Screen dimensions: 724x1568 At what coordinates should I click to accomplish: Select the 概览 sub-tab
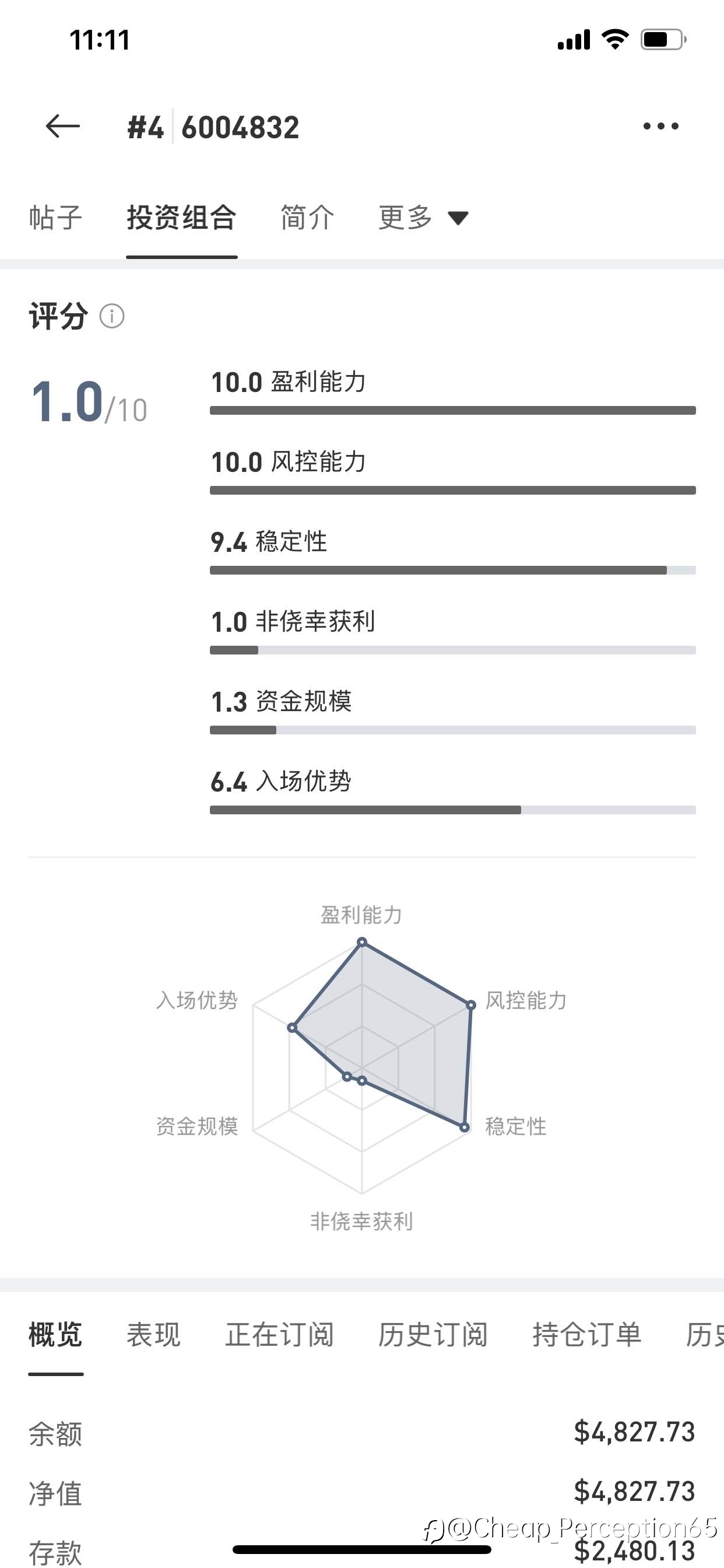(x=55, y=1335)
